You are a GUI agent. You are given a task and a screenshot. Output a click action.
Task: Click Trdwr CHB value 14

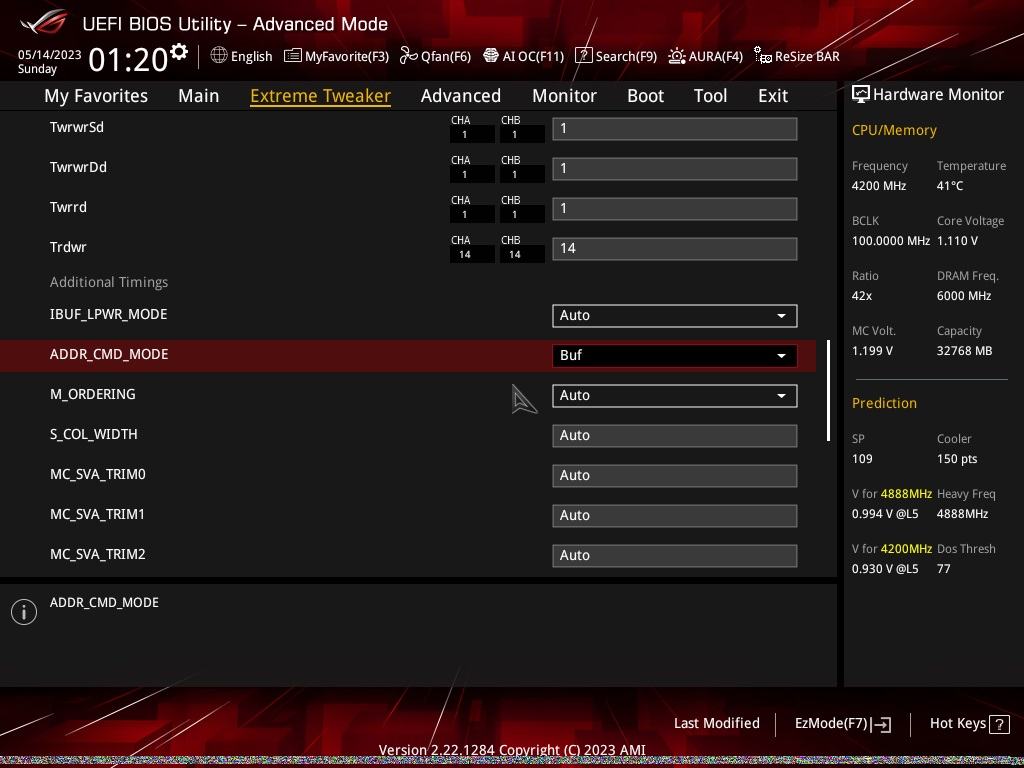point(522,255)
